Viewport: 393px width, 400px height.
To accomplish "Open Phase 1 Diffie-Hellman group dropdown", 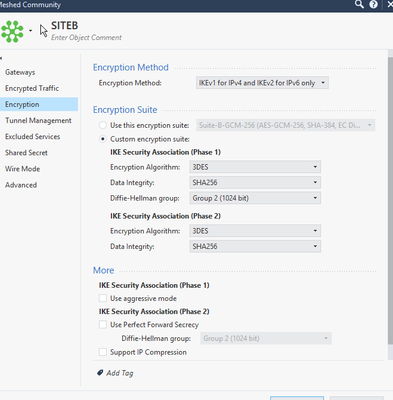I will [x=255, y=198].
